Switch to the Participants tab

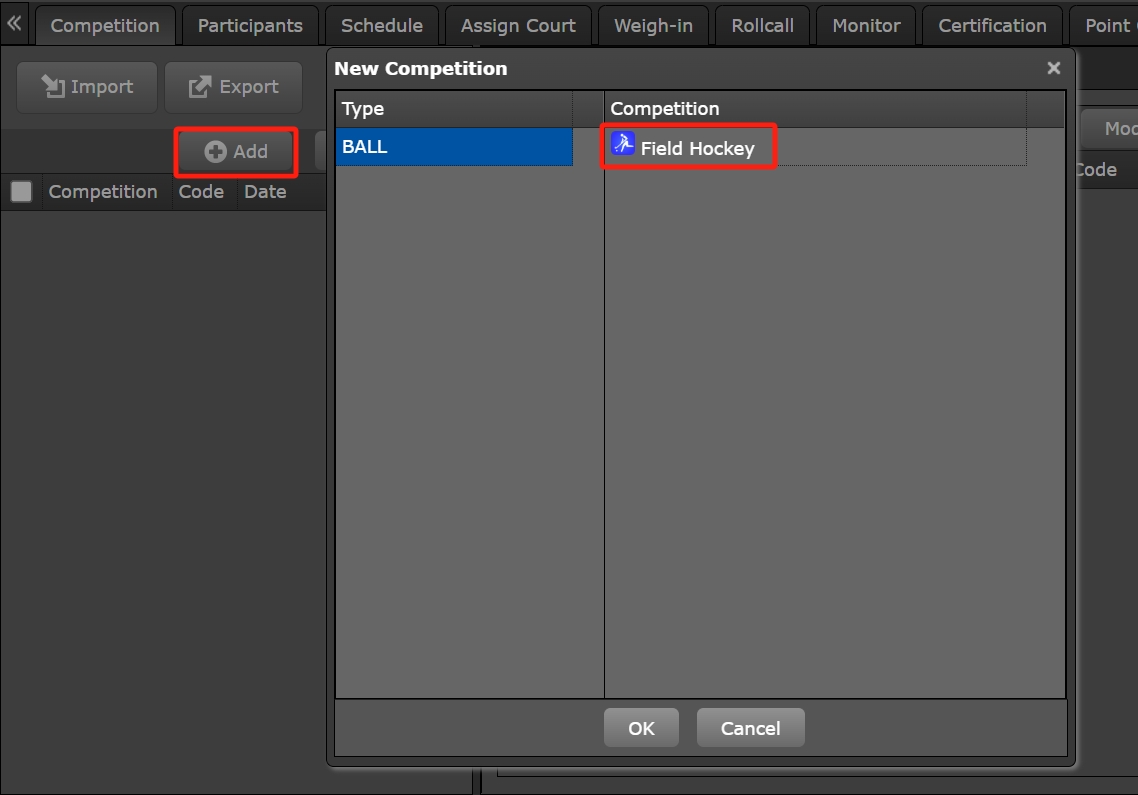coord(250,26)
